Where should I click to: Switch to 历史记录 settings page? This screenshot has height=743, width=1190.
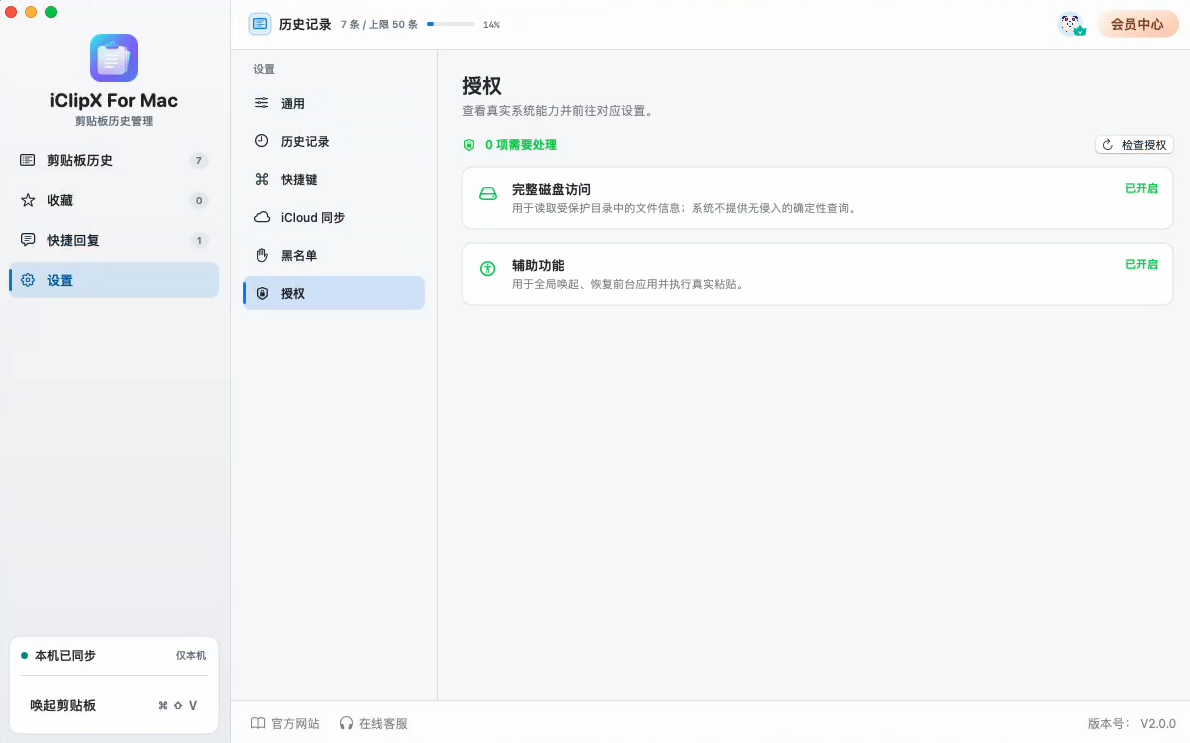pos(334,141)
